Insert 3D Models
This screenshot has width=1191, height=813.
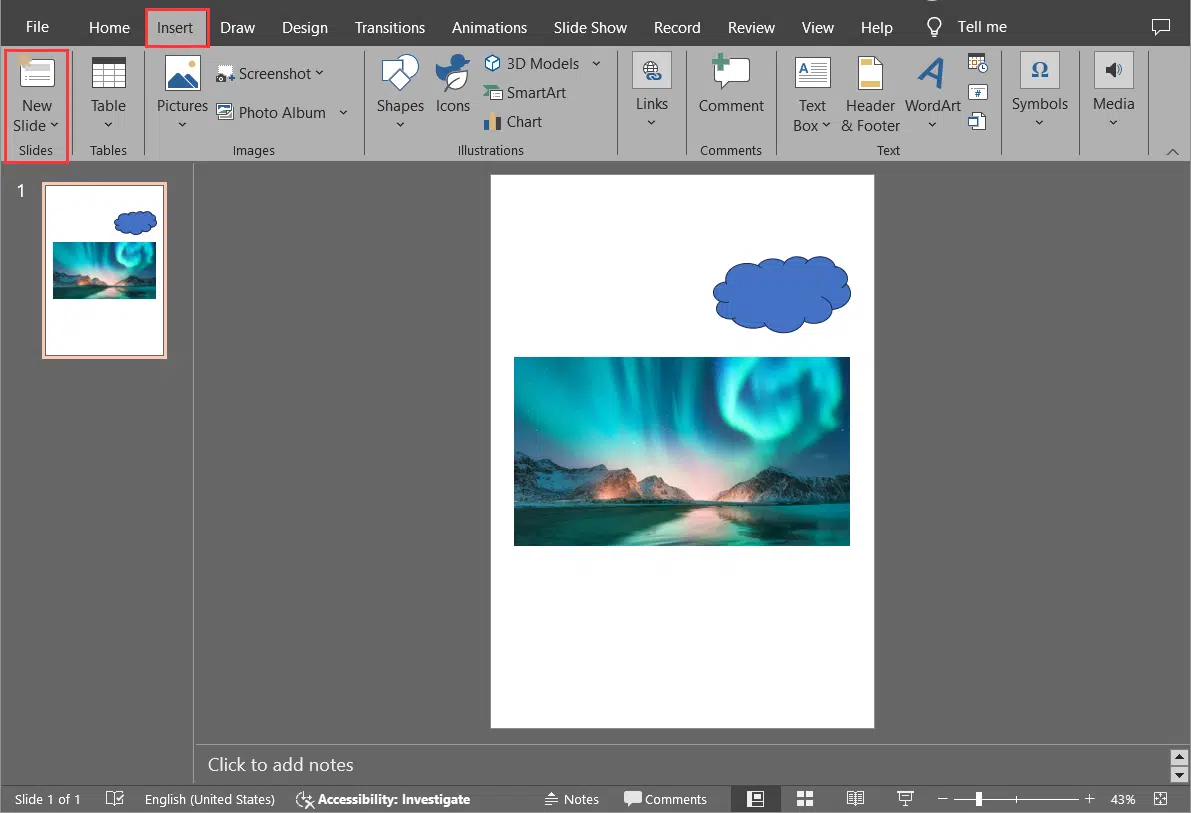click(535, 63)
